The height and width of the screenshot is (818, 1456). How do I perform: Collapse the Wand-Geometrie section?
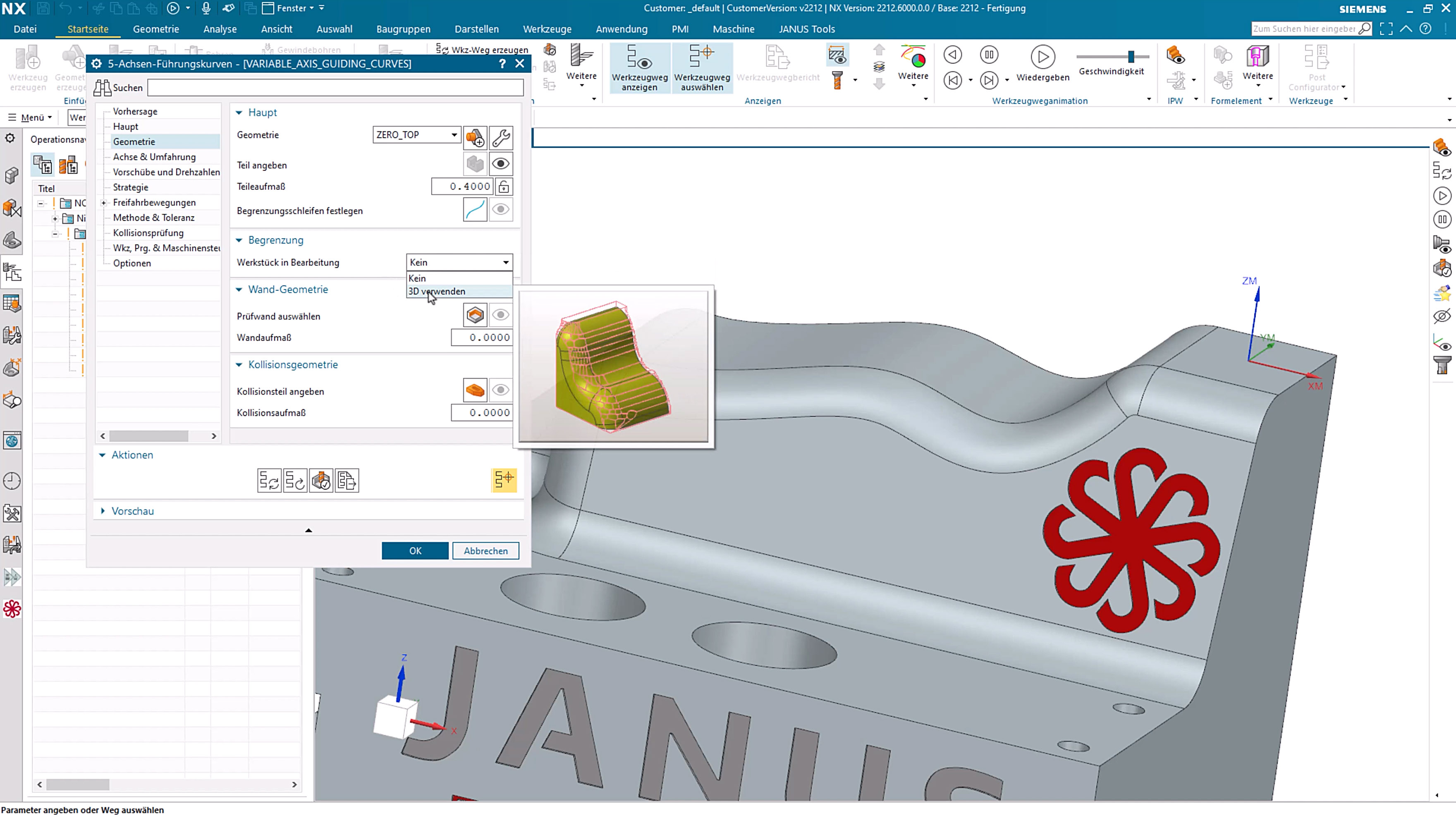tap(239, 289)
